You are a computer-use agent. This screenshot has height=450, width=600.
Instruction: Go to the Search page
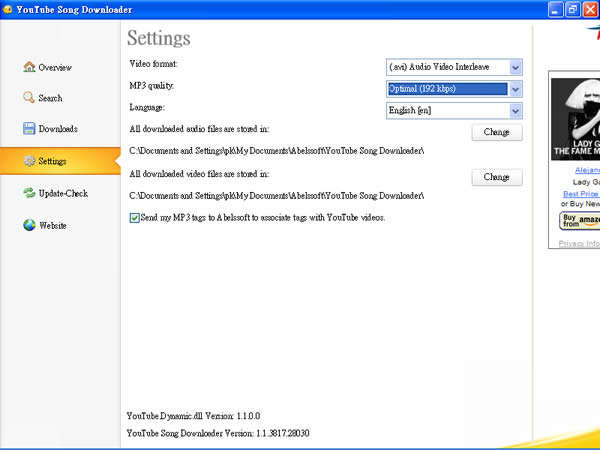pos(50,98)
